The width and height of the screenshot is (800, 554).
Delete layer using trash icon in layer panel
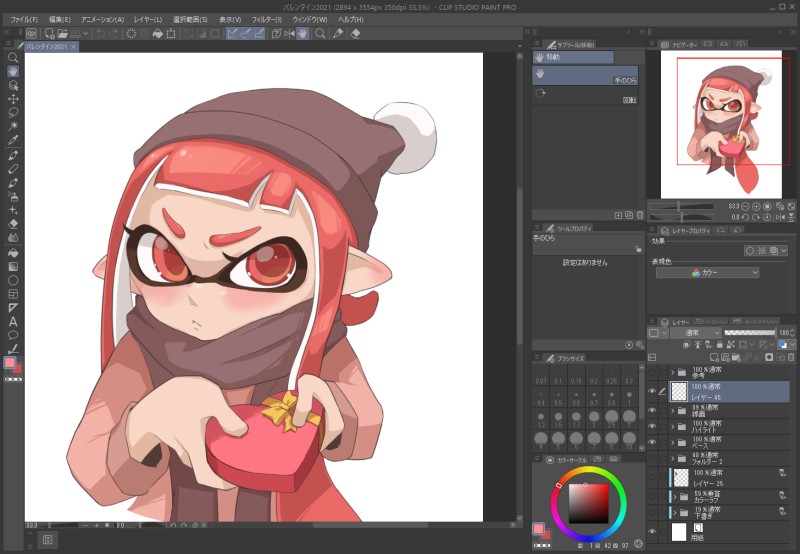791,358
